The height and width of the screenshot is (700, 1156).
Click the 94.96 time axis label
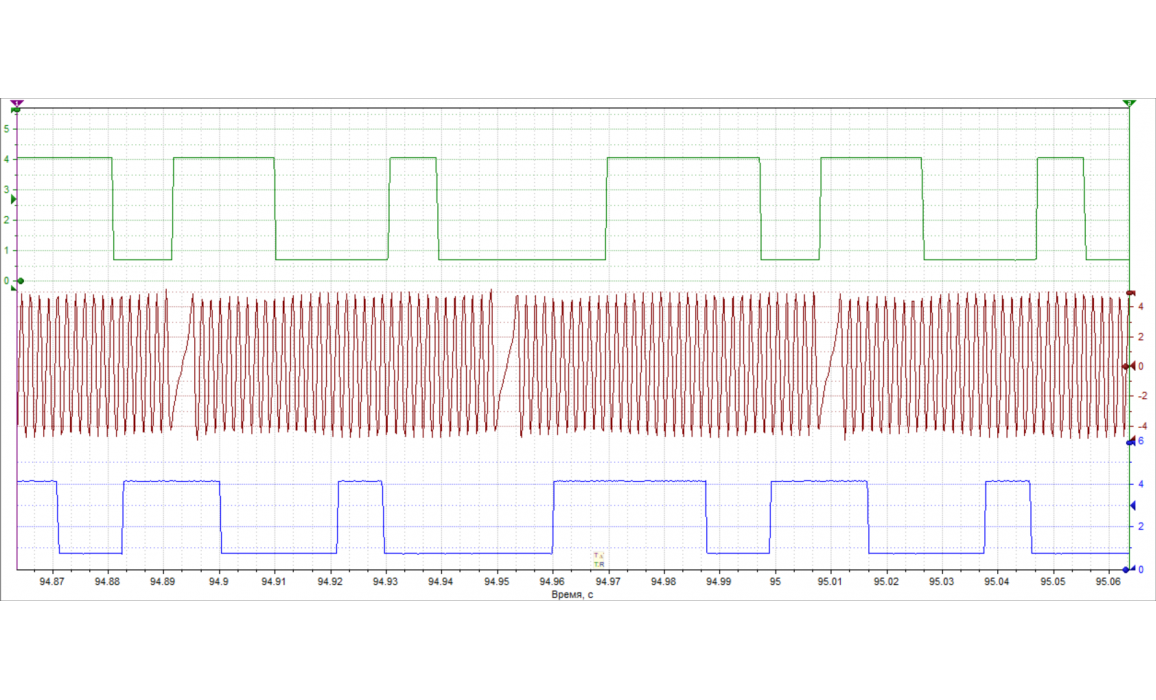551,580
